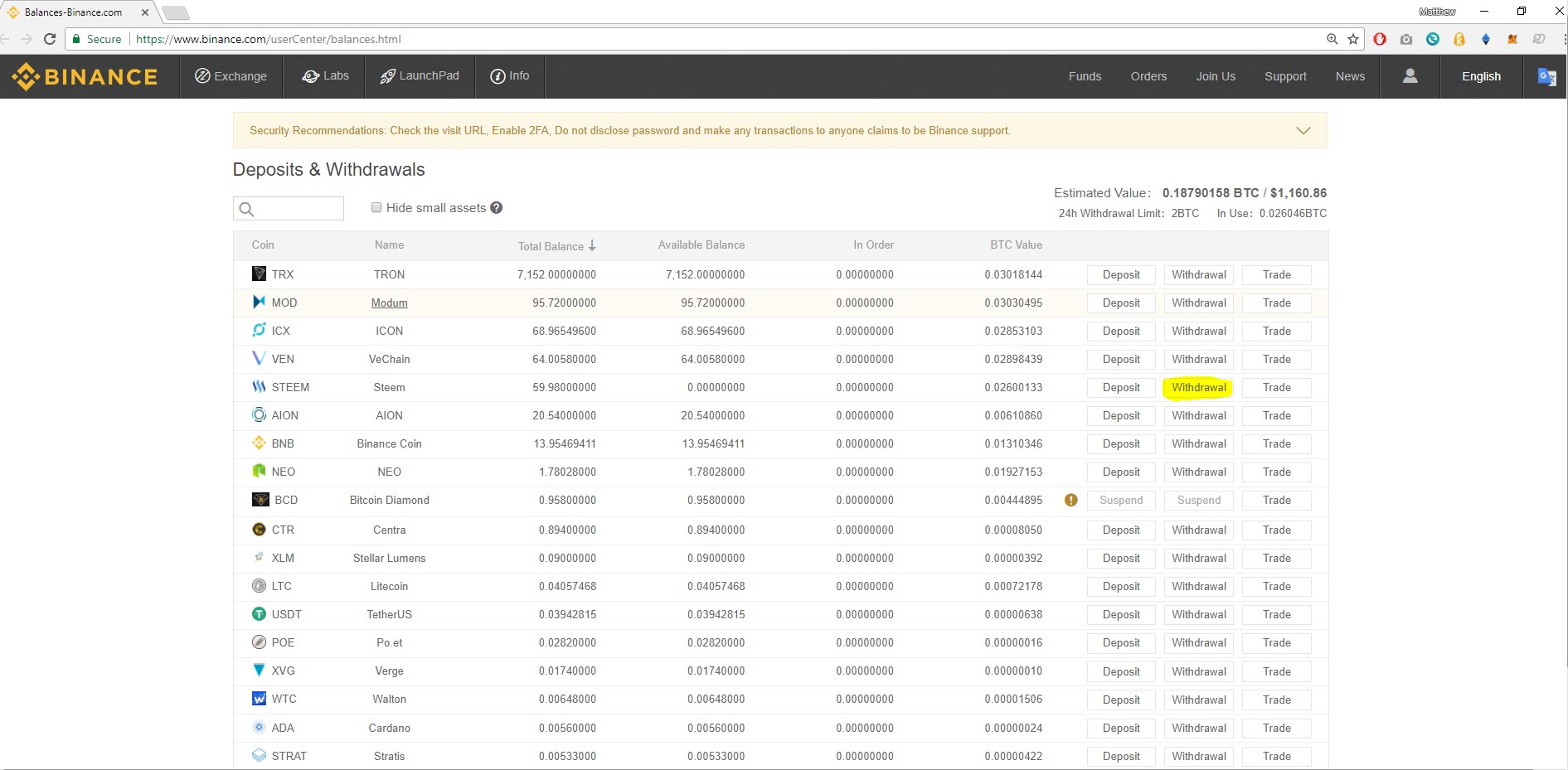Click the camera extension icon in browser toolbar
This screenshot has width=1568, height=770.
(x=1406, y=39)
